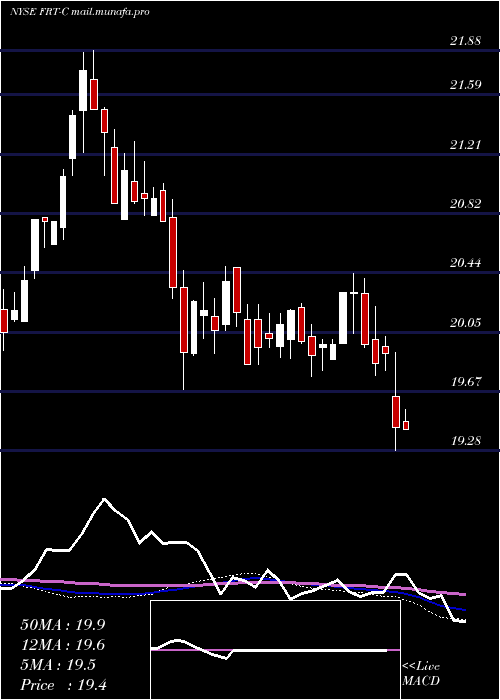Click the Price : 19.4 readout

click(x=63, y=685)
